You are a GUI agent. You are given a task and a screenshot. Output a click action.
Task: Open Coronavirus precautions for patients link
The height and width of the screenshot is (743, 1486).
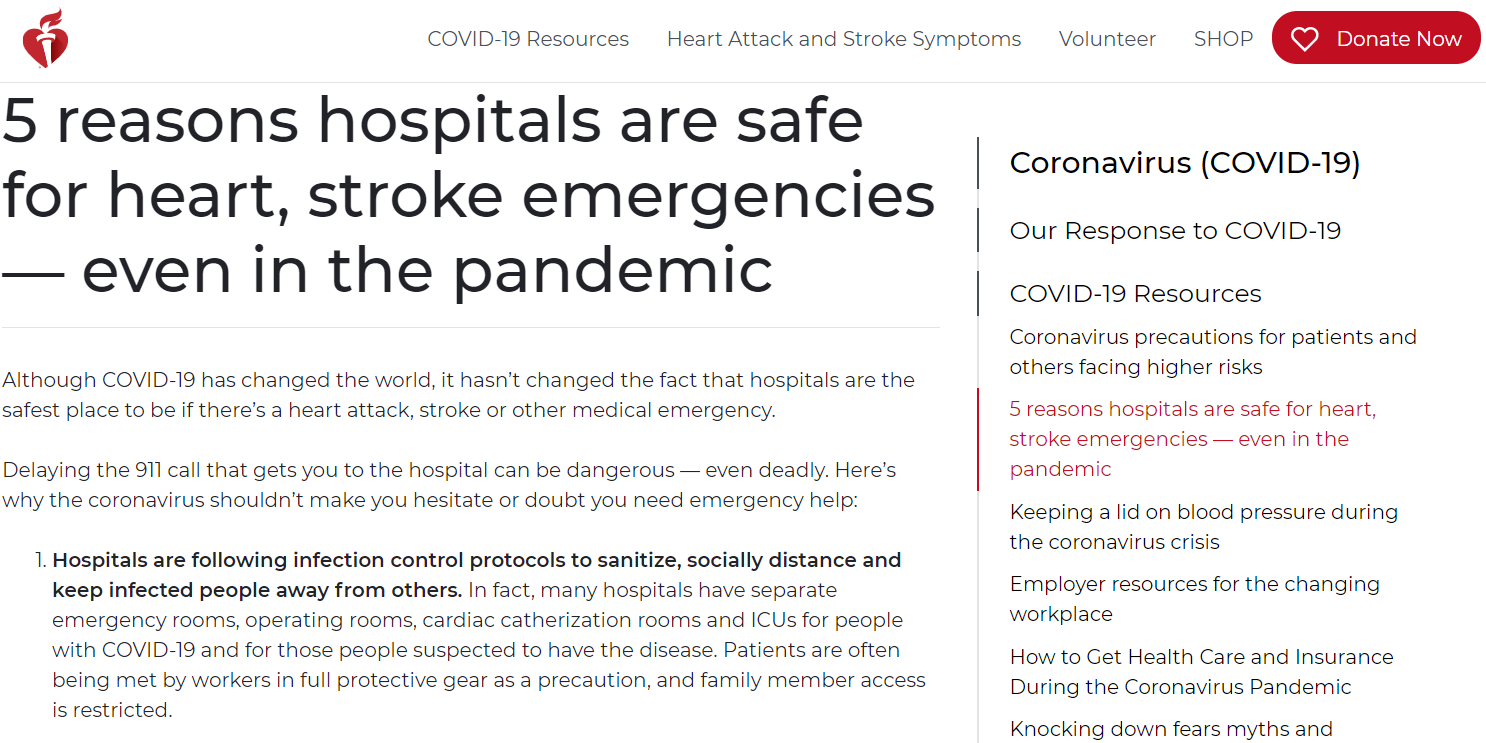point(1212,352)
